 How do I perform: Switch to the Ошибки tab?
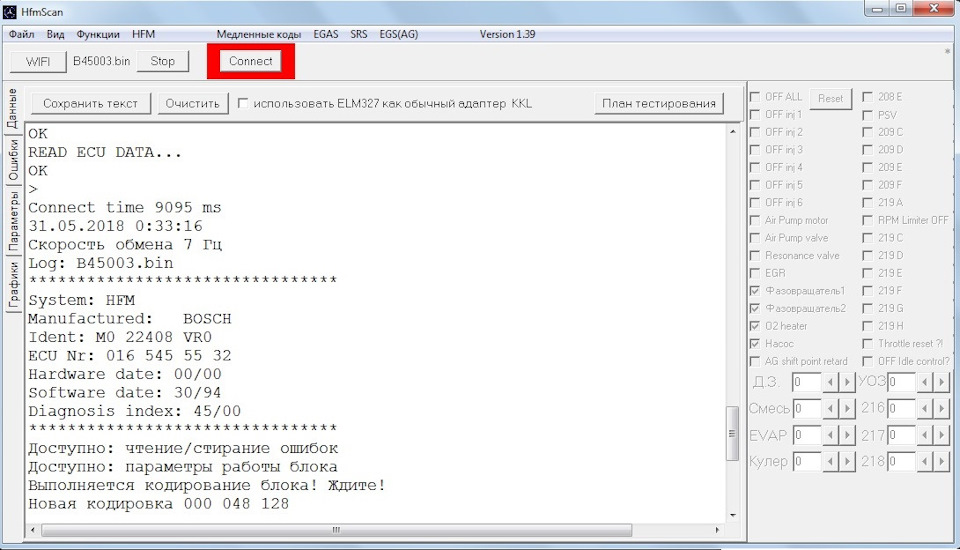[13, 159]
